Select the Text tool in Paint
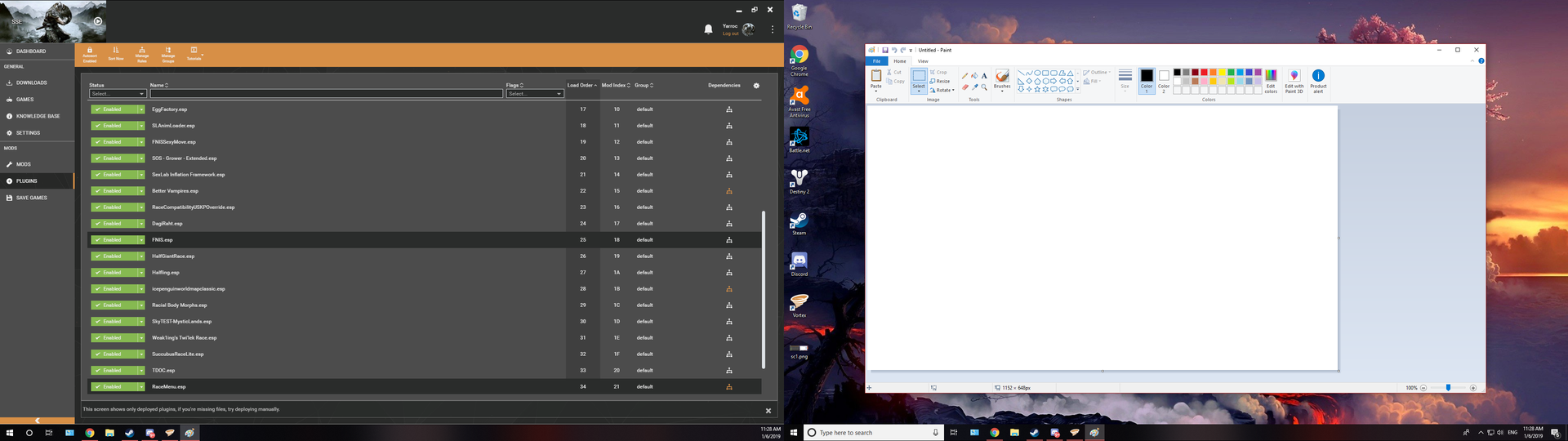 [x=984, y=76]
